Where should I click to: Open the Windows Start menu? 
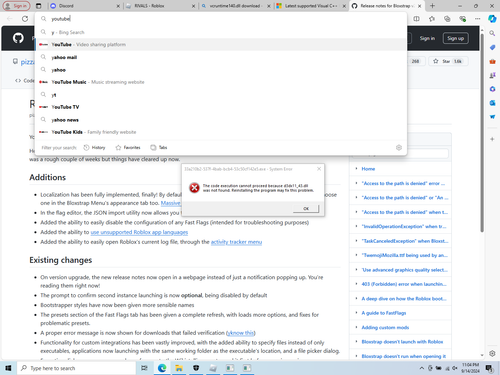tap(8, 368)
